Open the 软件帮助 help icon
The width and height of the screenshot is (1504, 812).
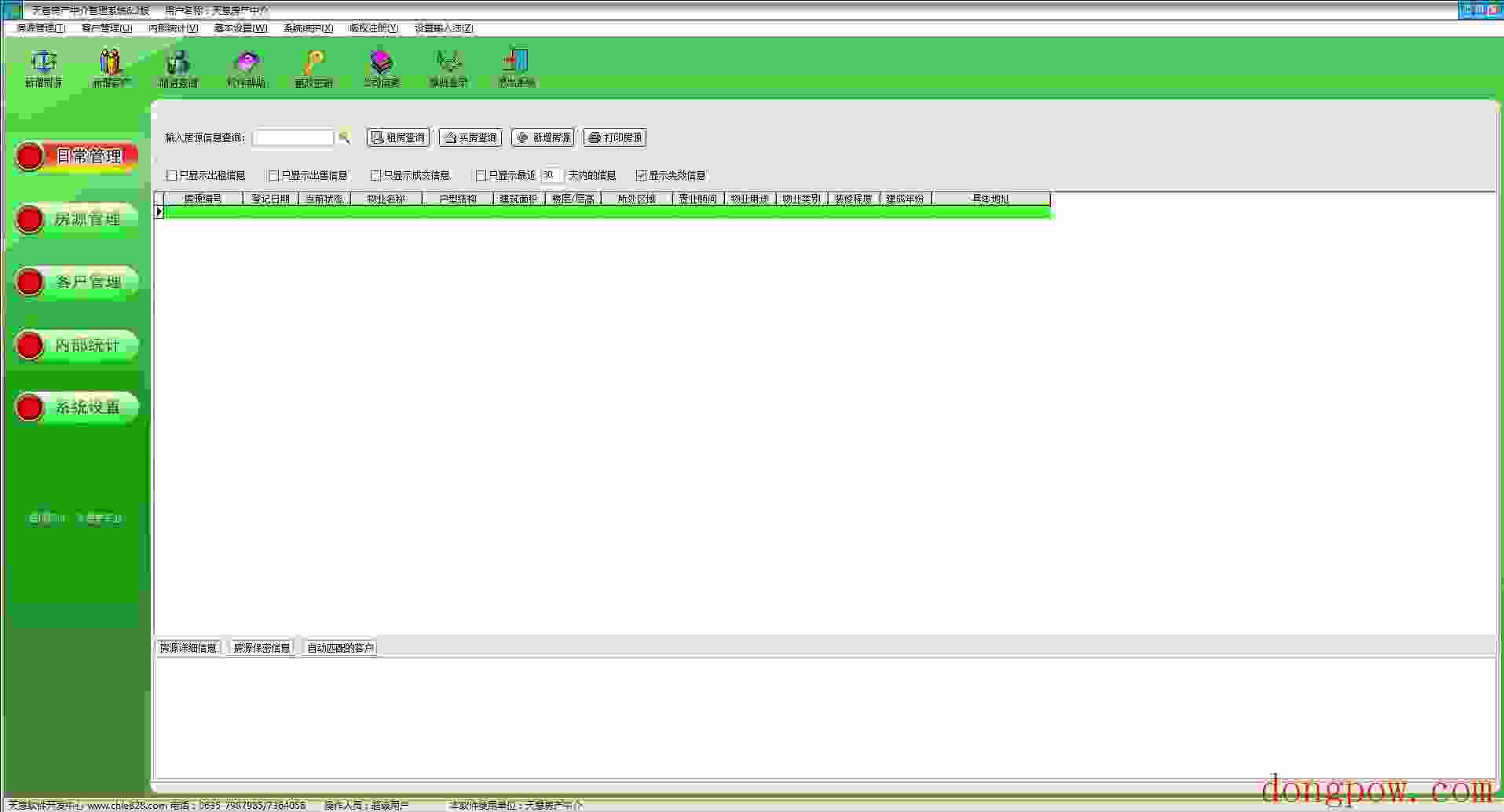[247, 62]
